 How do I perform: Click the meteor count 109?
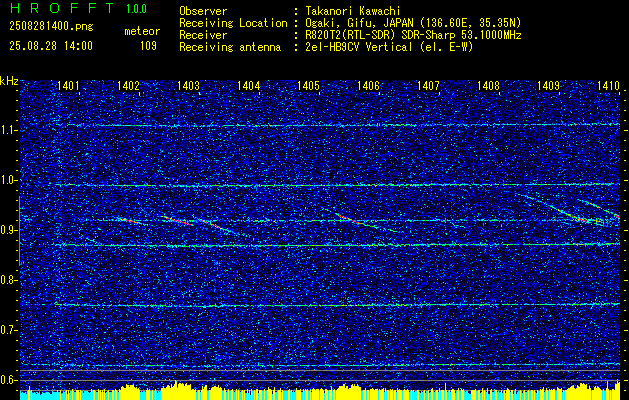pos(148,46)
